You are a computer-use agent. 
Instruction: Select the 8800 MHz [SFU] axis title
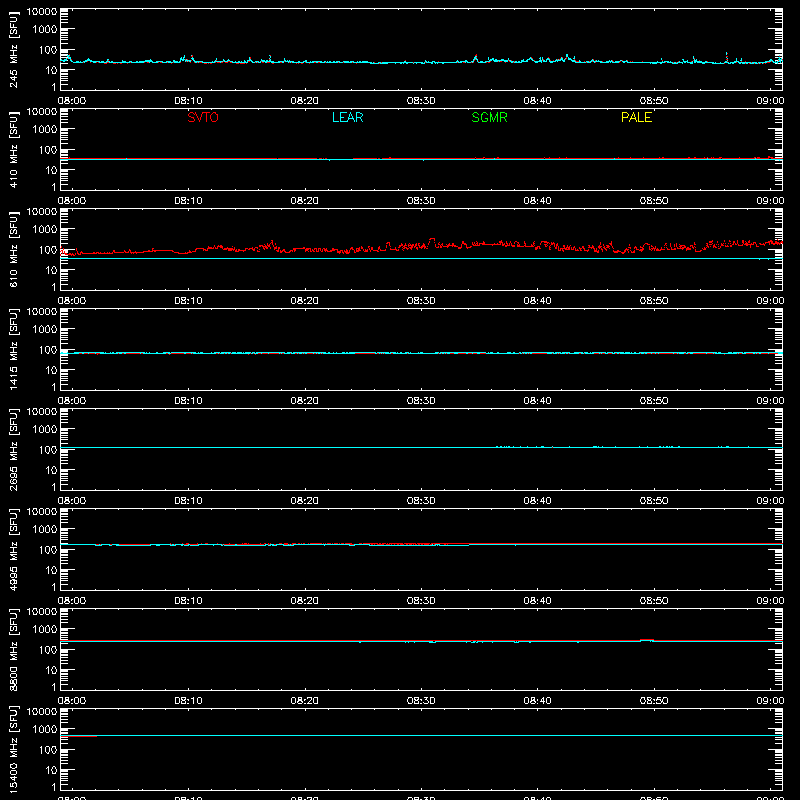point(13,649)
